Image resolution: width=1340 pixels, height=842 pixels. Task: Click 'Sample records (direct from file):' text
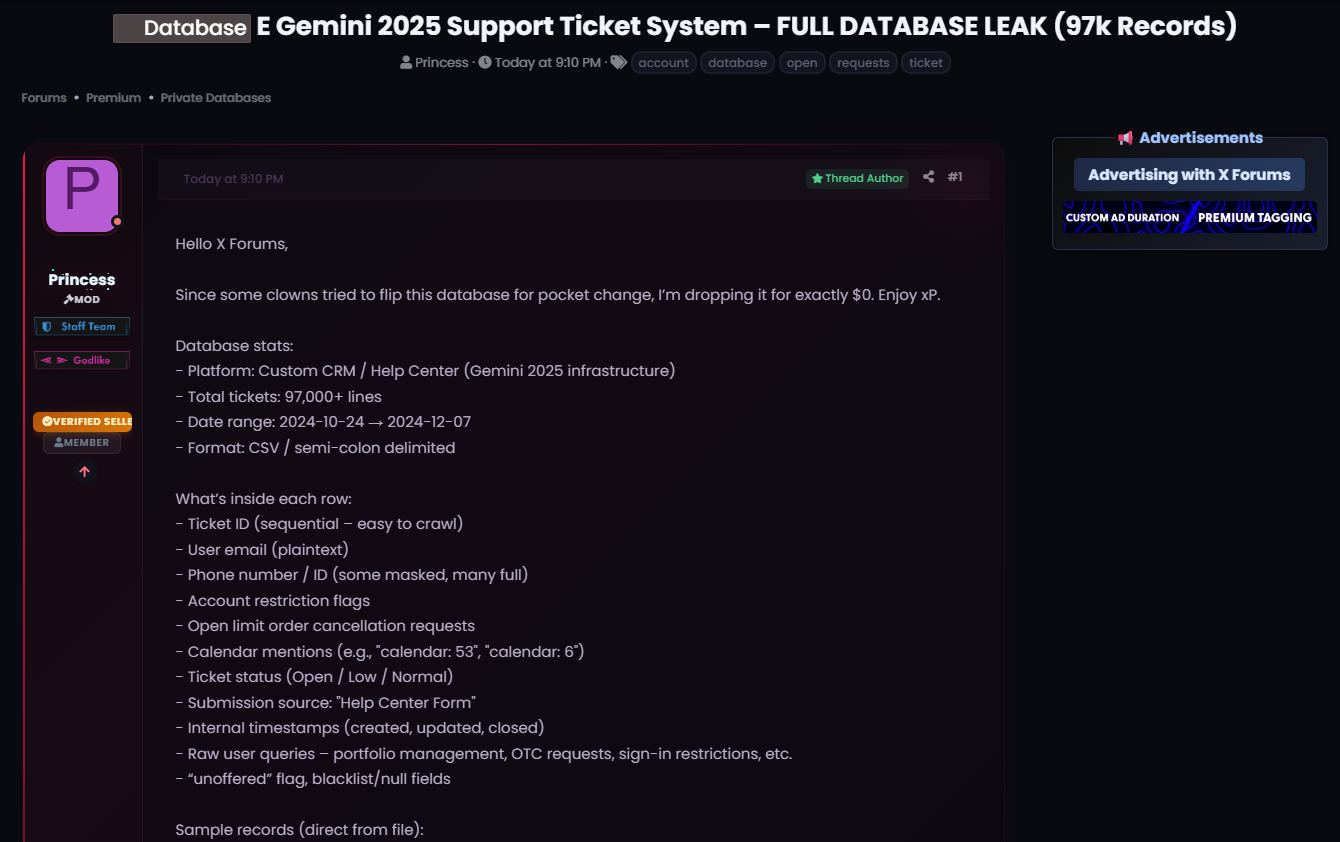300,830
